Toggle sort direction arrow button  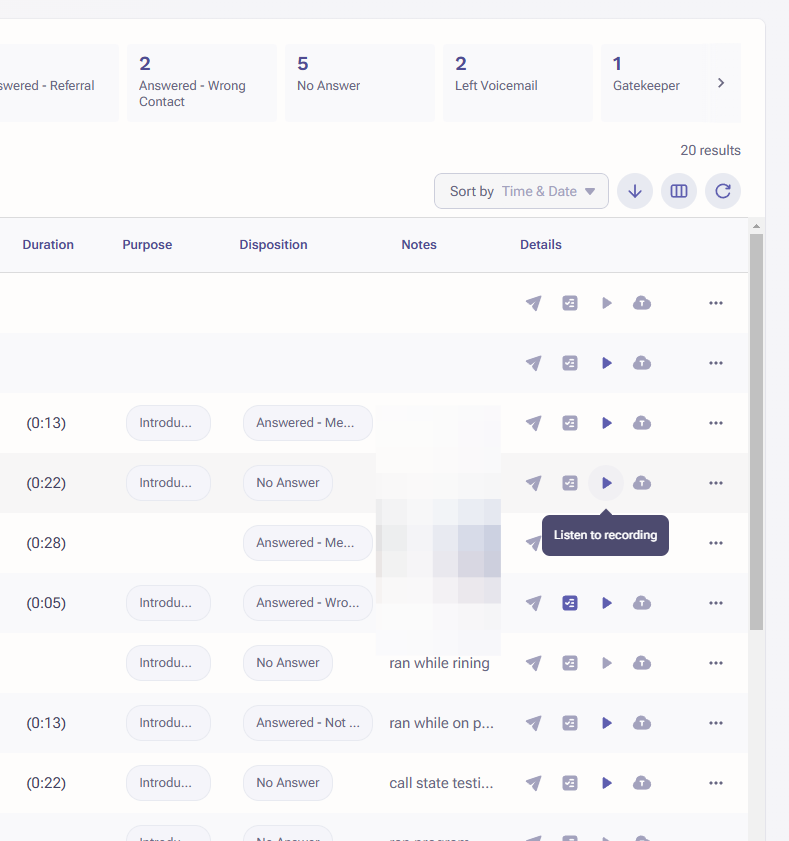click(x=635, y=191)
